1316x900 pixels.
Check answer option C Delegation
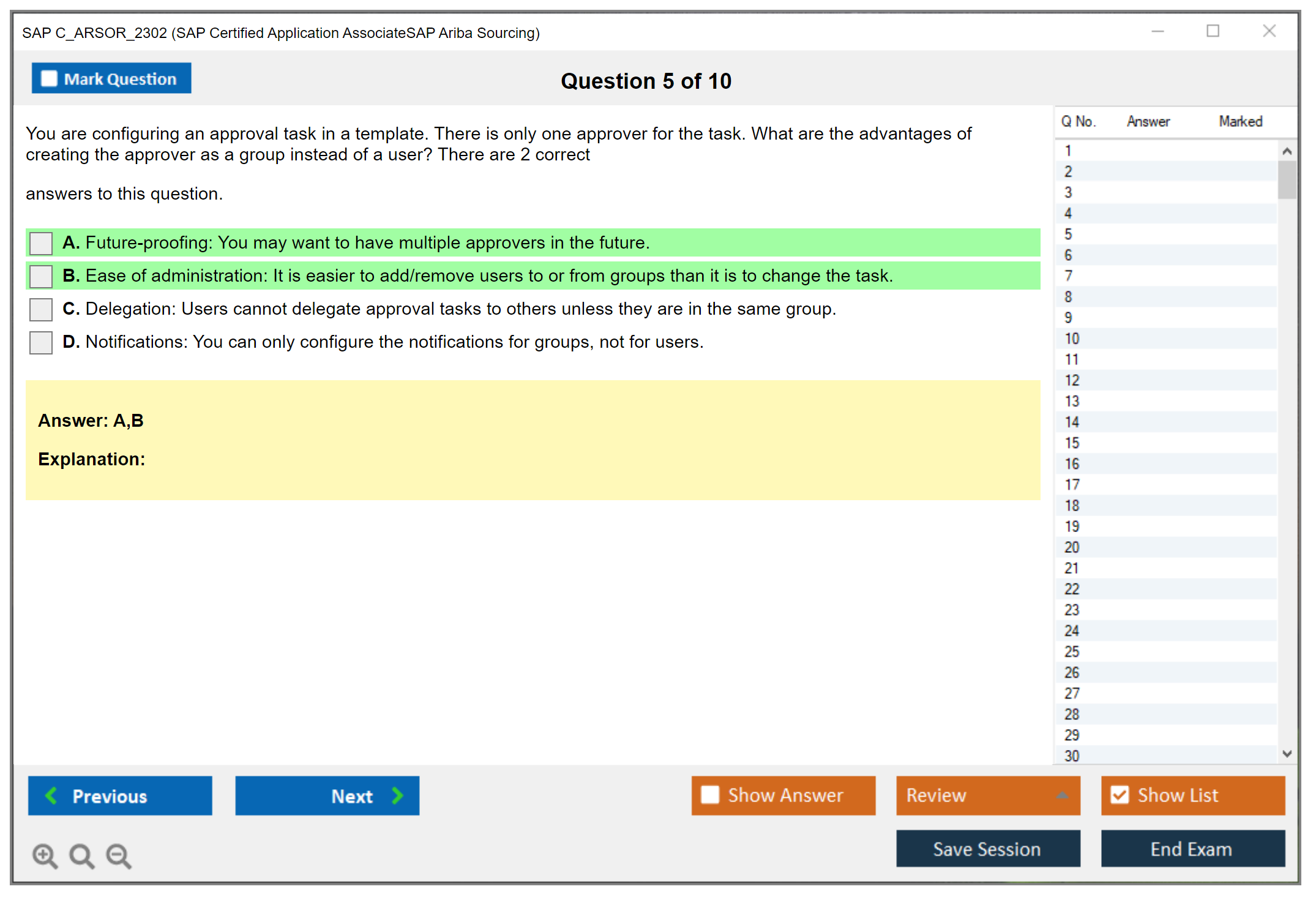41,309
